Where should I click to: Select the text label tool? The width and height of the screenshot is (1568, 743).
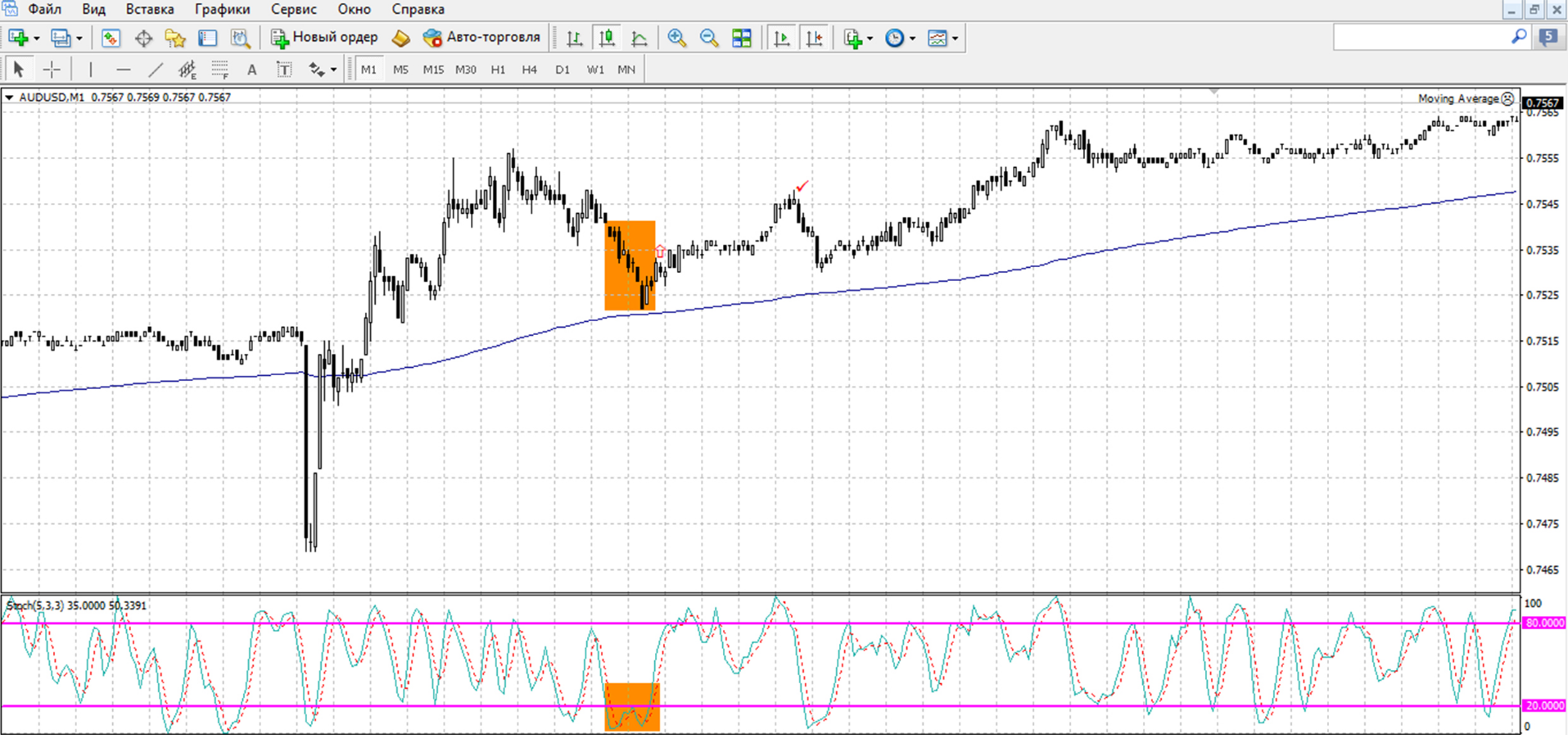[x=284, y=70]
